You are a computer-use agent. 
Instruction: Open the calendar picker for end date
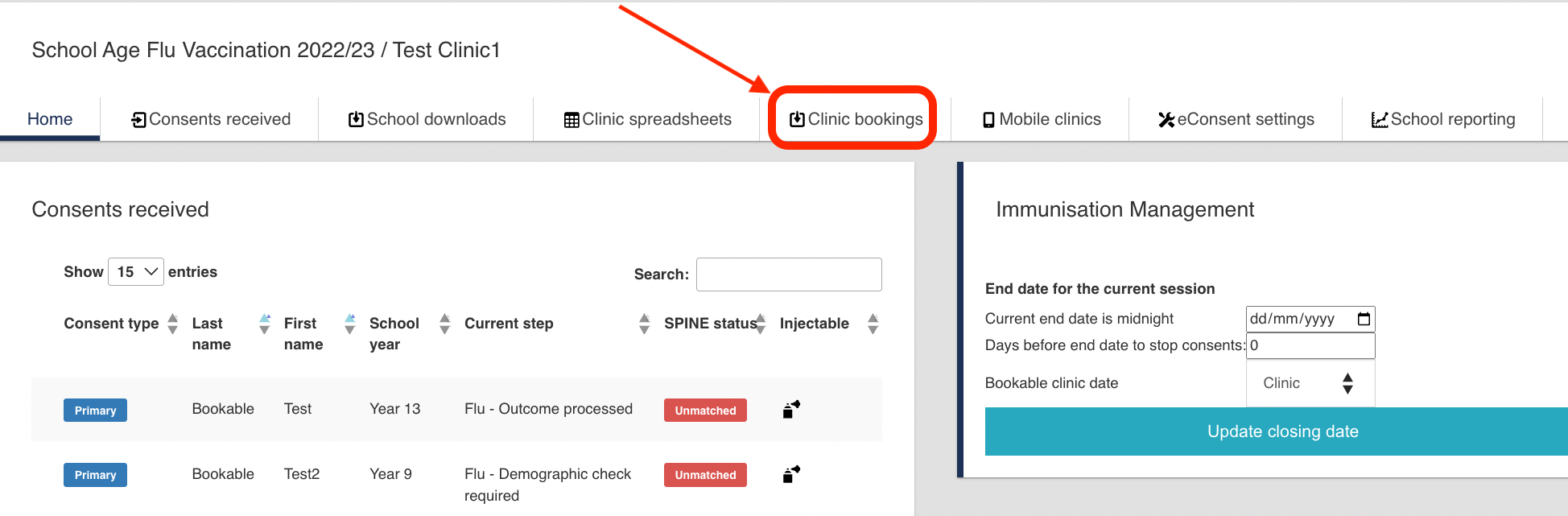tap(1364, 319)
